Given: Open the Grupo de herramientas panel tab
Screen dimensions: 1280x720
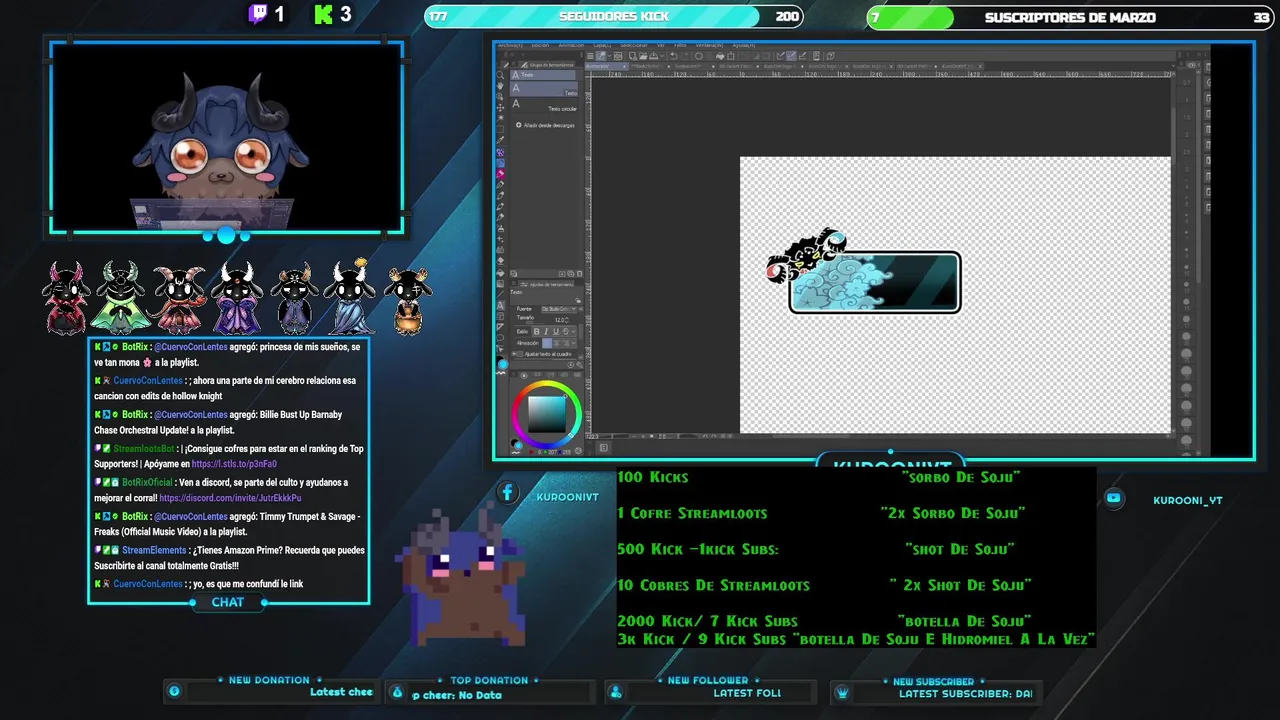Looking at the screenshot, I should pyautogui.click(x=547, y=65).
